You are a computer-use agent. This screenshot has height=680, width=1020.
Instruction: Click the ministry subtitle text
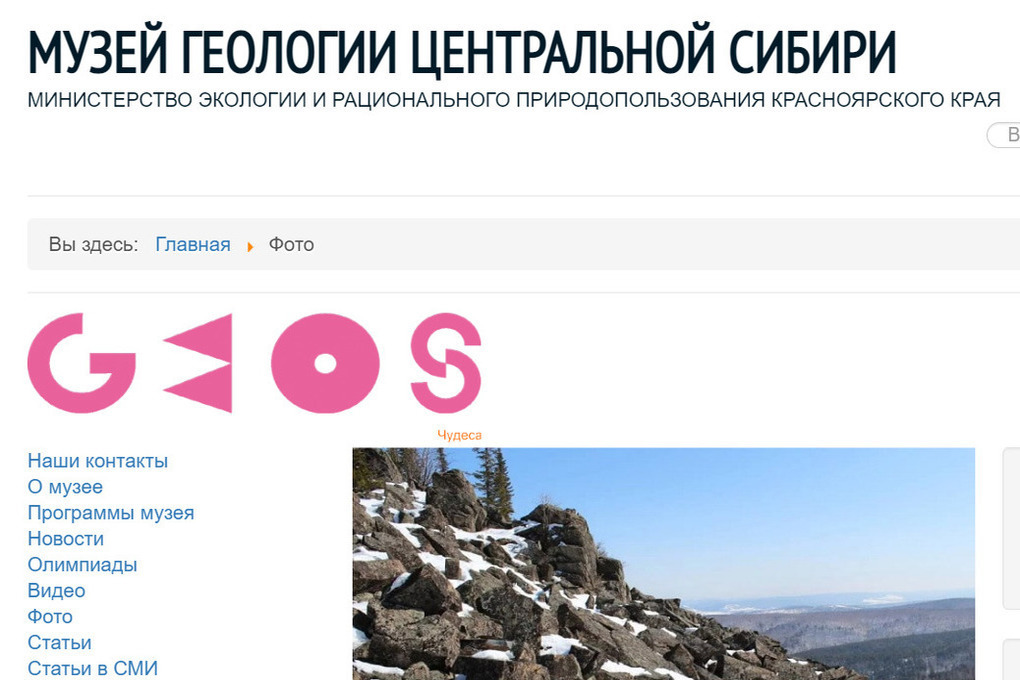point(514,100)
